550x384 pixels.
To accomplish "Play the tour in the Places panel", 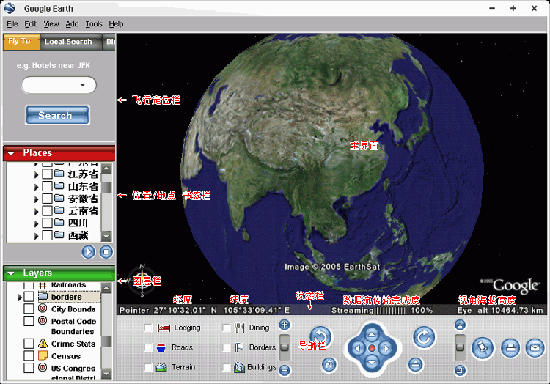I will tap(88, 252).
